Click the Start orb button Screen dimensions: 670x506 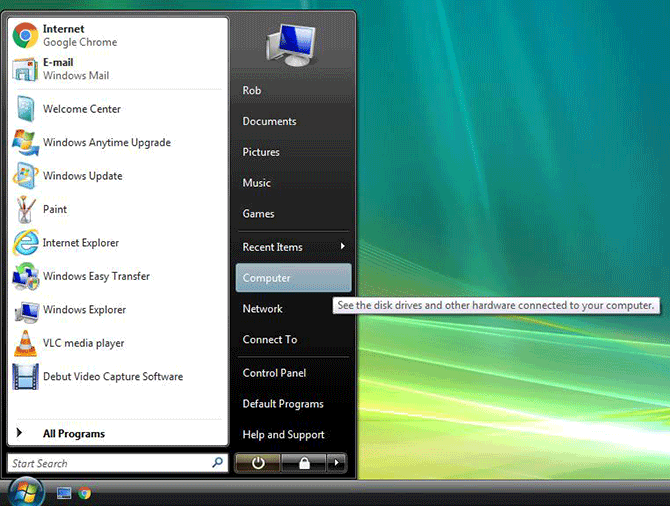point(26,491)
